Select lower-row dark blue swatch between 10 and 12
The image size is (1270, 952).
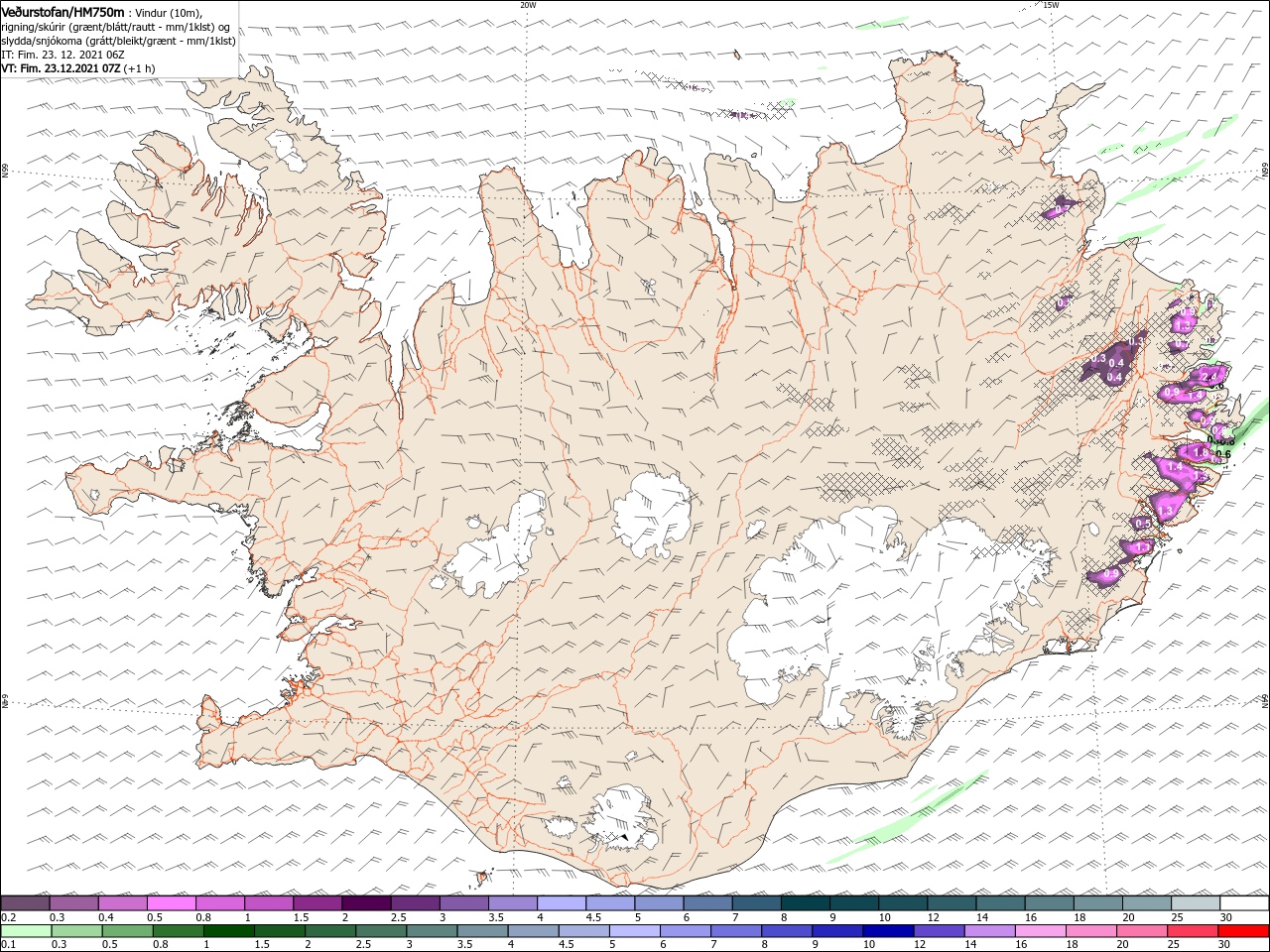[x=889, y=931]
